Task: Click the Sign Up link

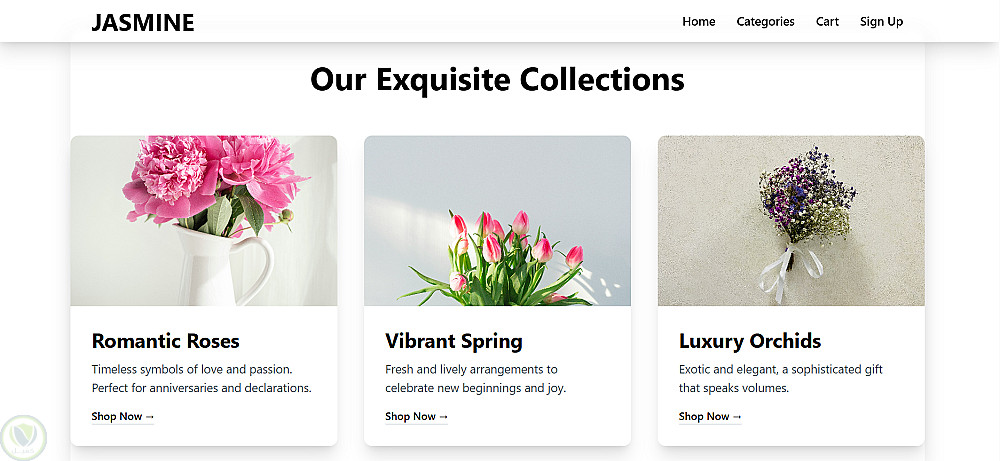Action: coord(881,22)
